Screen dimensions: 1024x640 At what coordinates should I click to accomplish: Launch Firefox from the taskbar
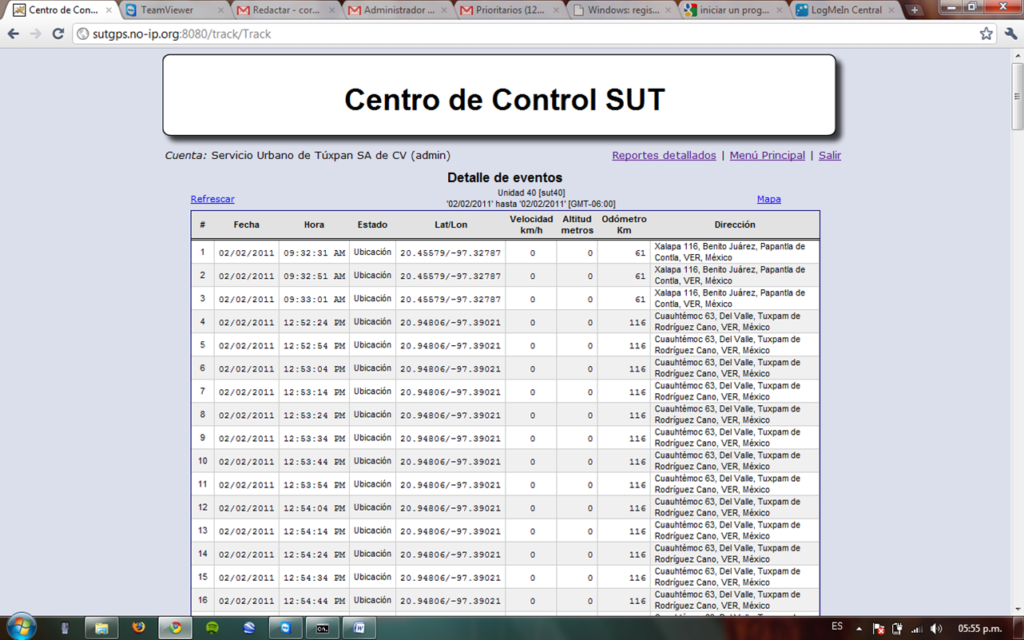[138, 628]
